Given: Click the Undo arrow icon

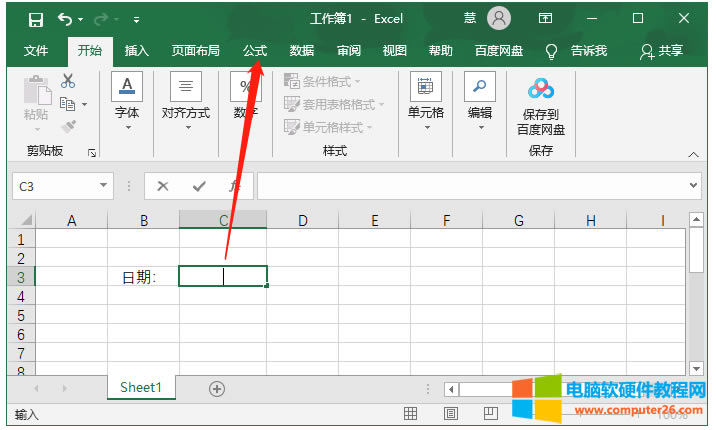Looking at the screenshot, I should click(65, 19).
